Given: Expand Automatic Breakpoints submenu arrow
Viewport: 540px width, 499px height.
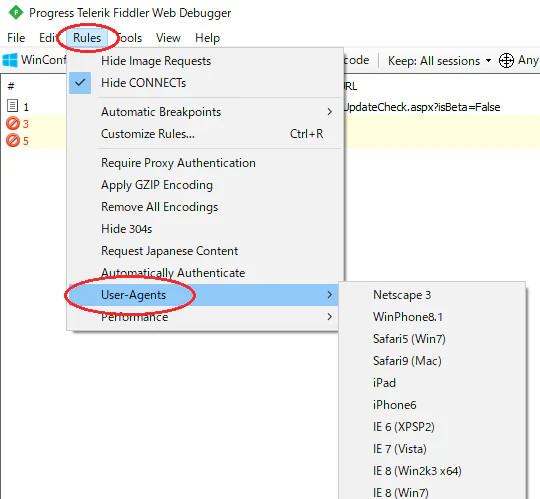Looking at the screenshot, I should [330, 112].
